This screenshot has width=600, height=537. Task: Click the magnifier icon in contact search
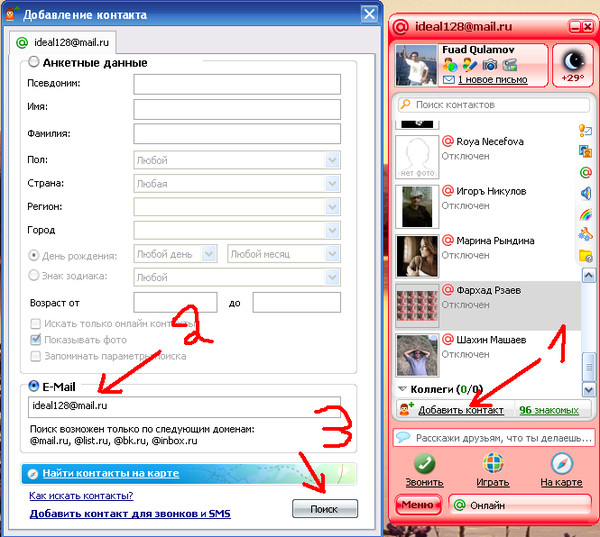(x=405, y=104)
